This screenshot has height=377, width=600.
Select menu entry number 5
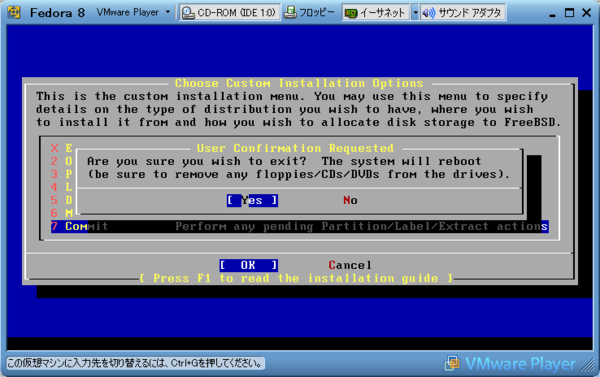(61, 200)
